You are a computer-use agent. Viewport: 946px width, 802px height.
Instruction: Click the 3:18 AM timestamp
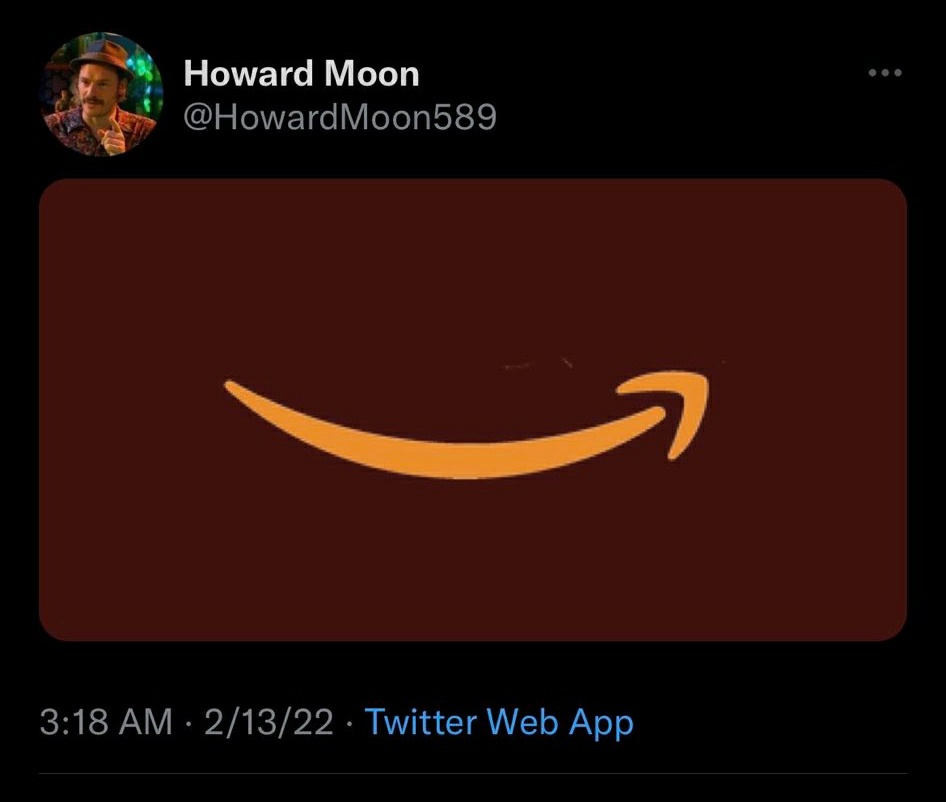tap(106, 722)
